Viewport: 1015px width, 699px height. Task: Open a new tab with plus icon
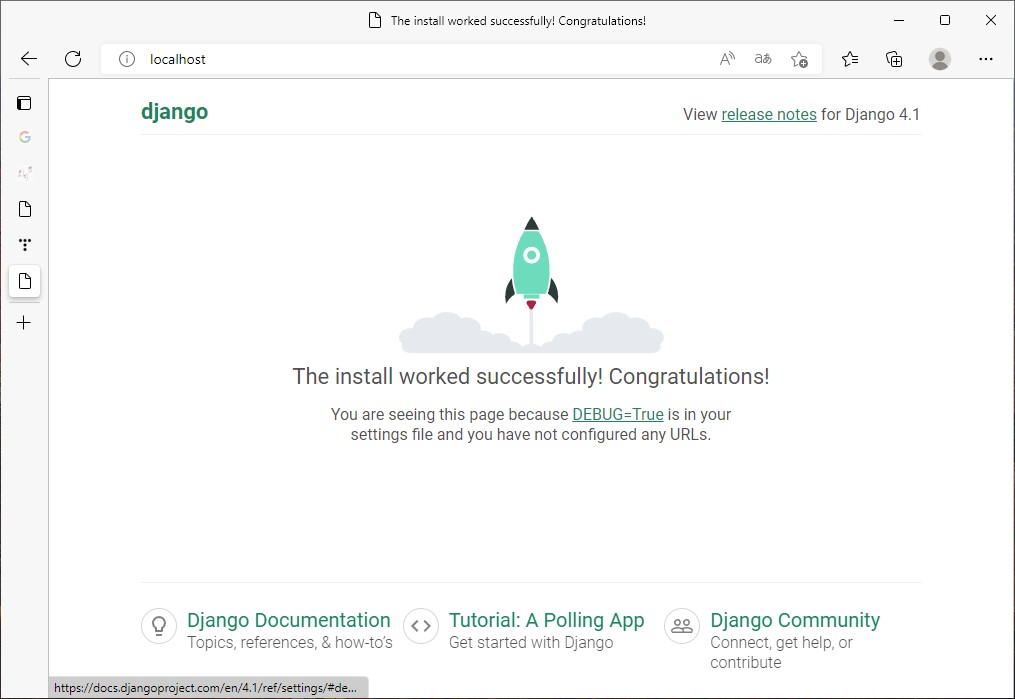click(24, 322)
